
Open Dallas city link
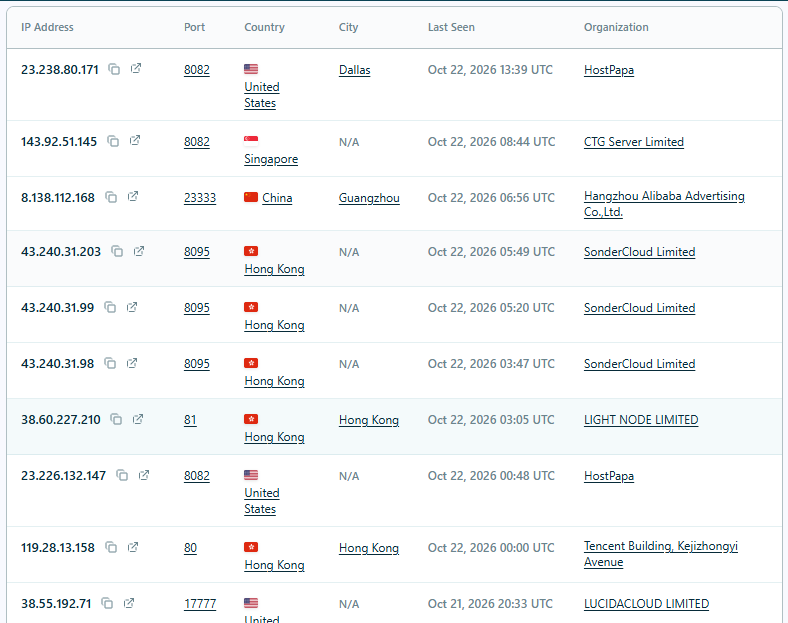click(x=354, y=70)
